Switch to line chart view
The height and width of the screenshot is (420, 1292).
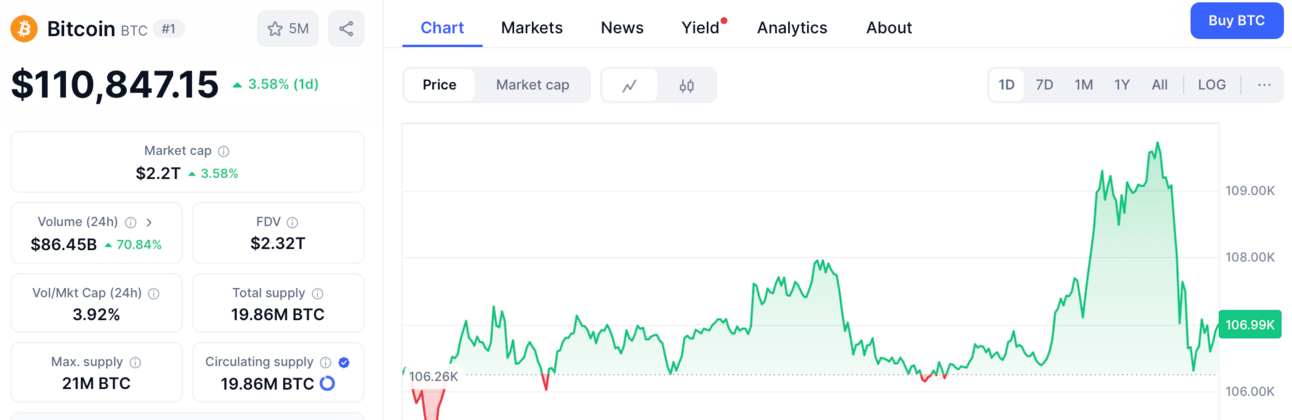630,85
